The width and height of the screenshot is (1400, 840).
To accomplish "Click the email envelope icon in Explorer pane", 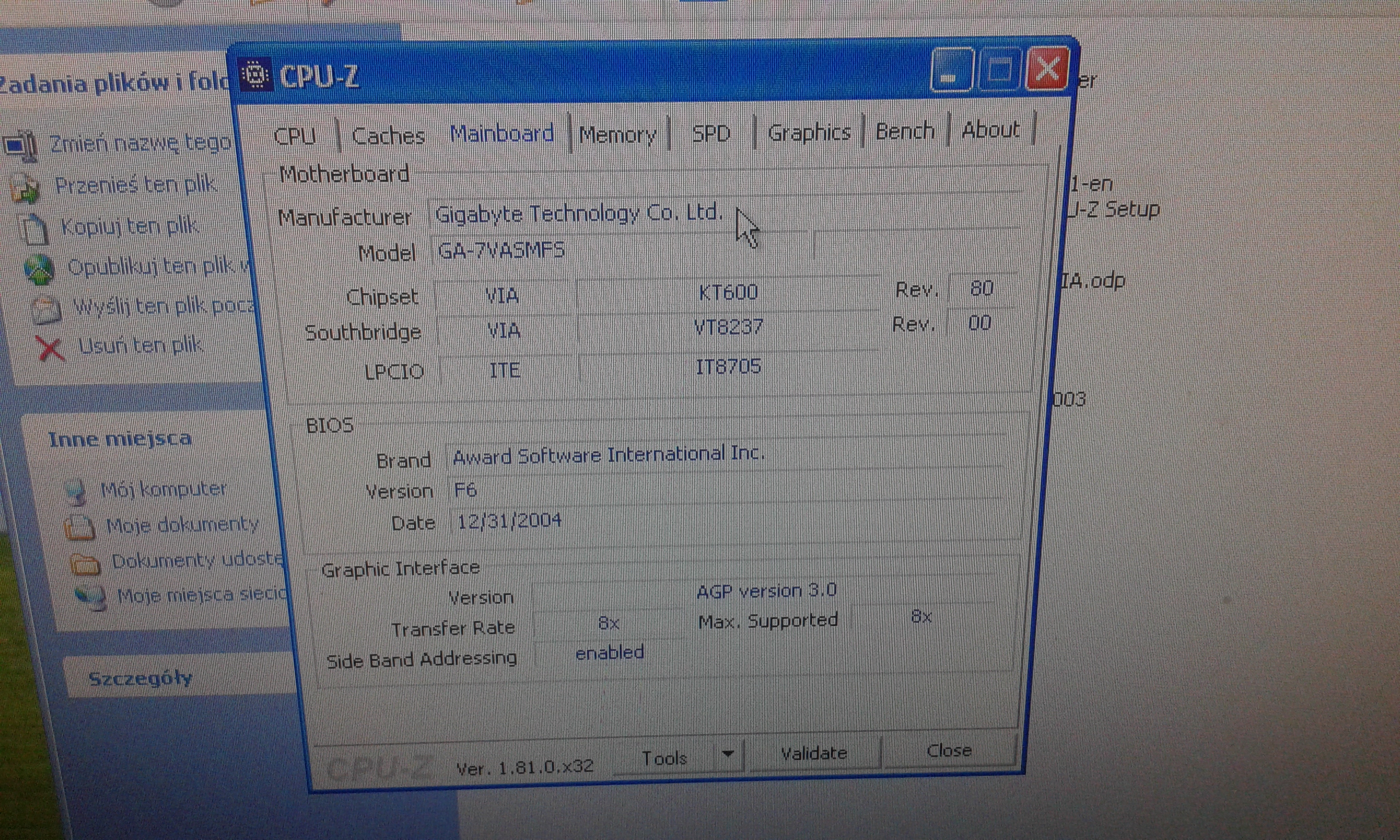I will point(46,309).
